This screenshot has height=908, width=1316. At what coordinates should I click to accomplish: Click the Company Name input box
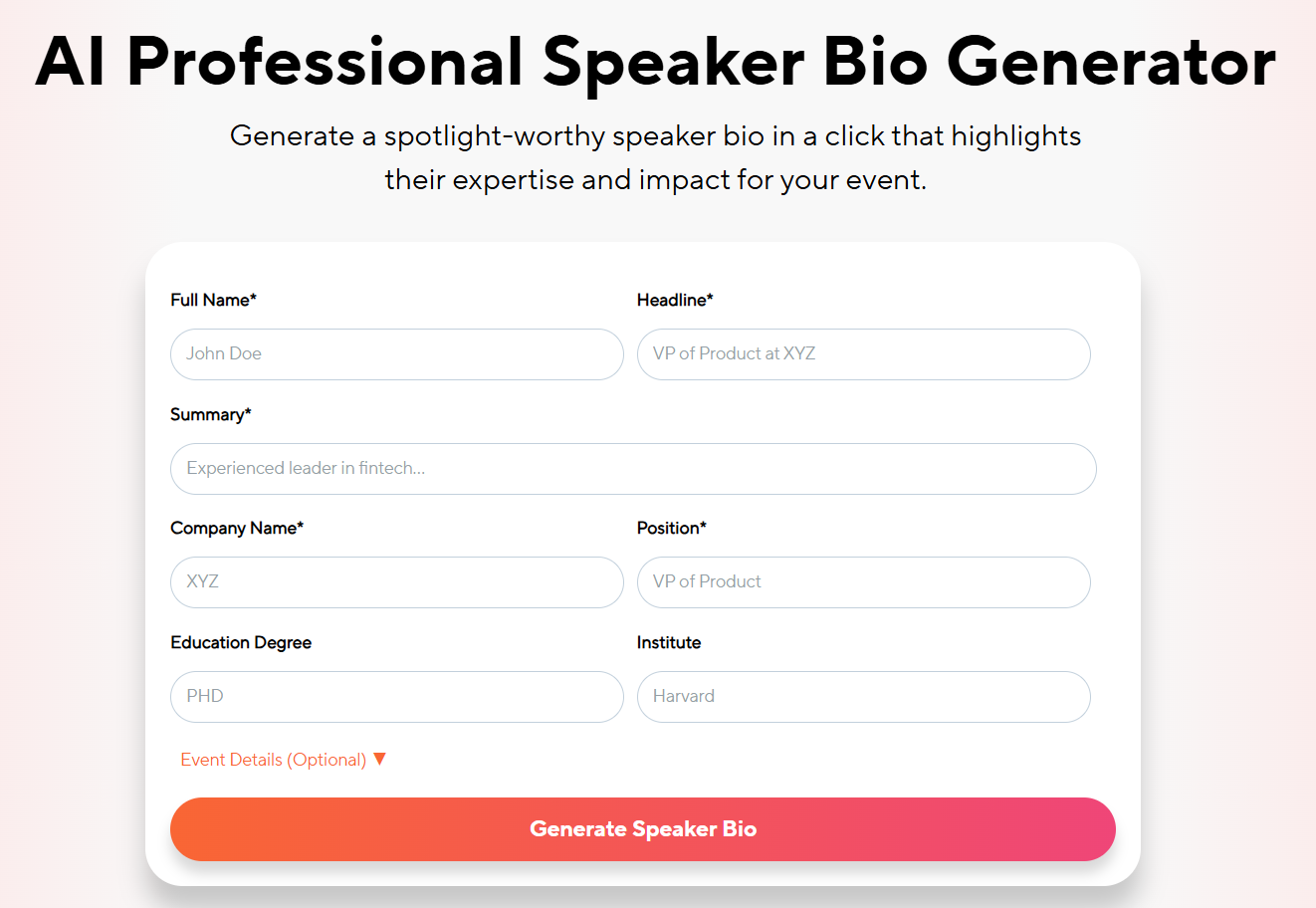[x=396, y=582]
